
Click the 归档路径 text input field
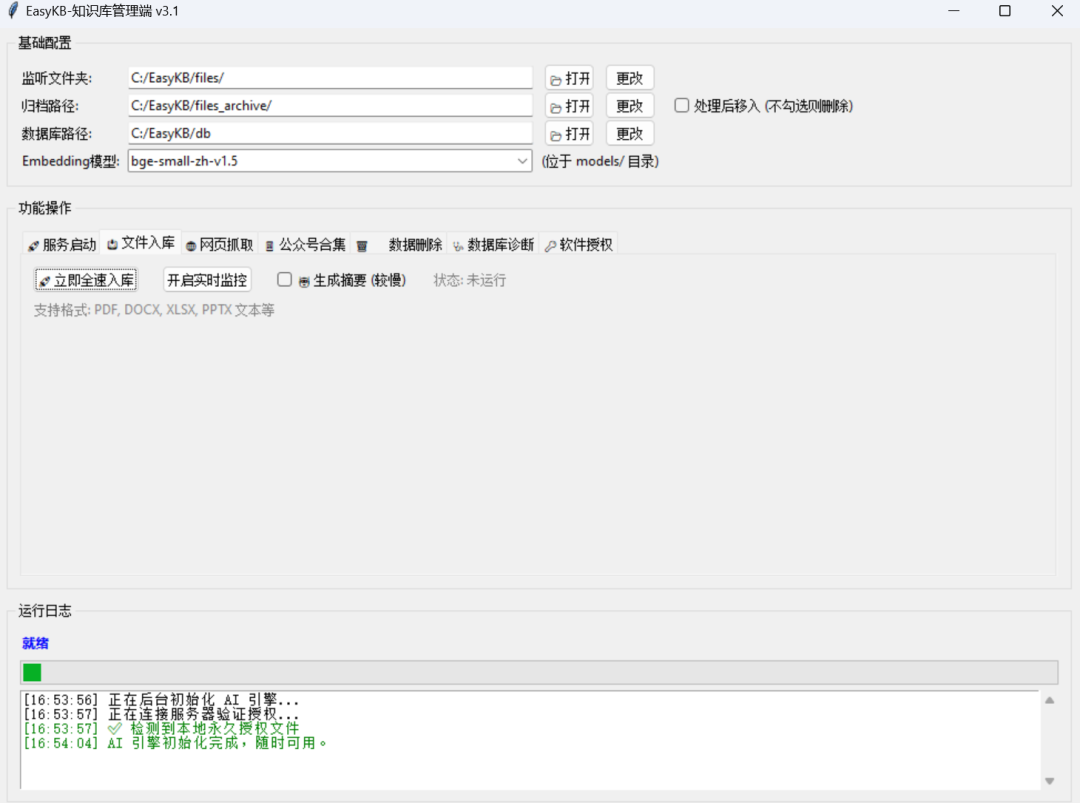tap(330, 106)
